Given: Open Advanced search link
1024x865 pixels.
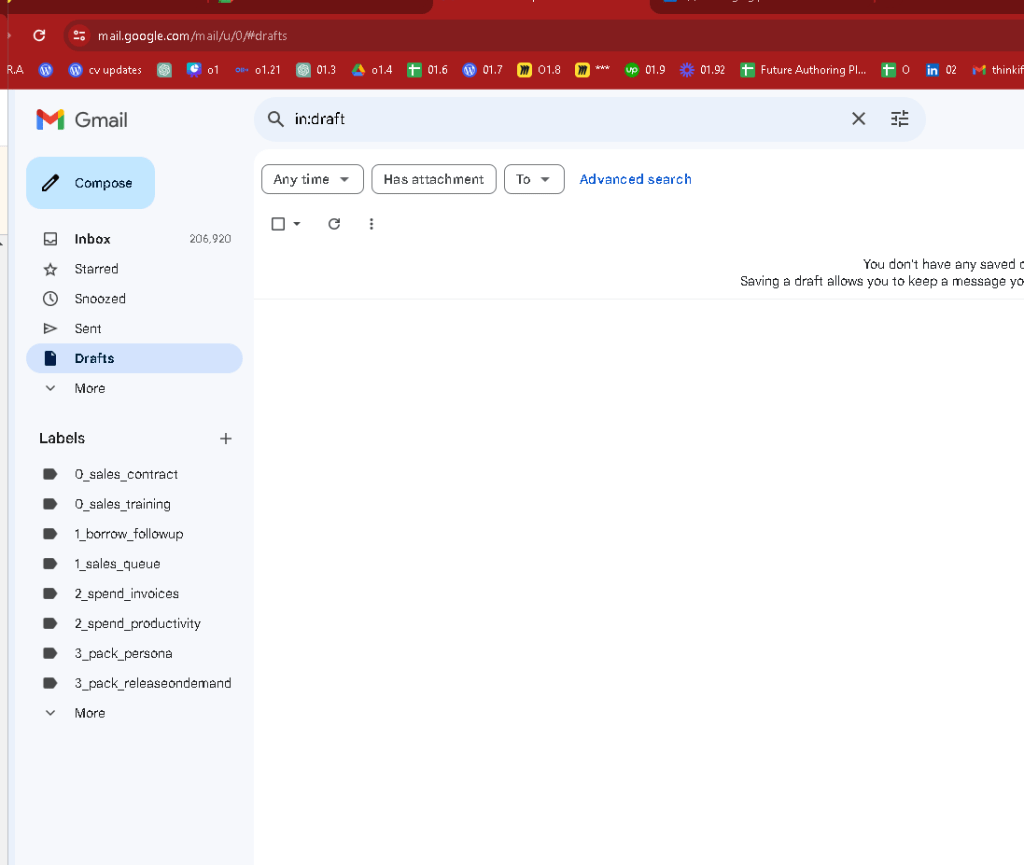Looking at the screenshot, I should pos(635,179).
